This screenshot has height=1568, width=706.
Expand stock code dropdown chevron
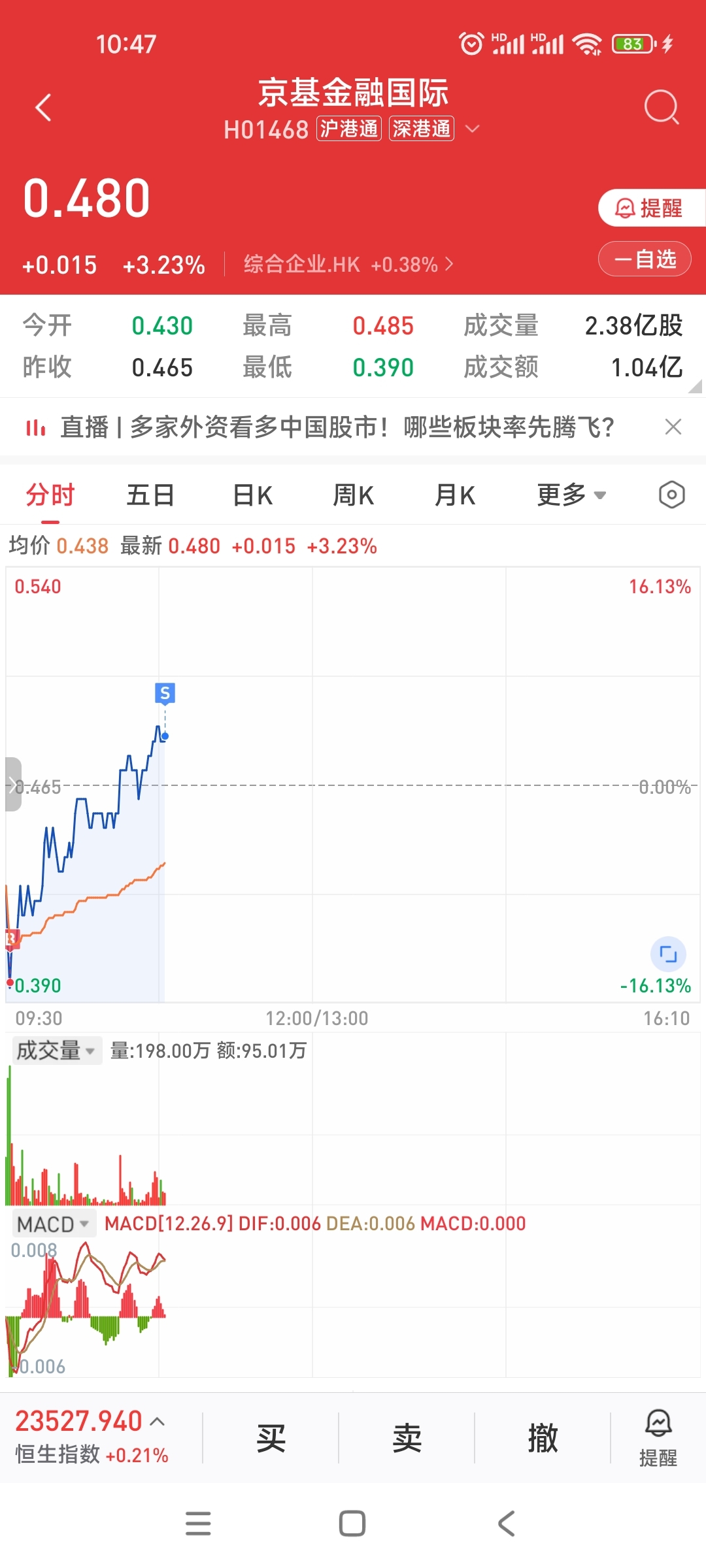pyautogui.click(x=472, y=129)
